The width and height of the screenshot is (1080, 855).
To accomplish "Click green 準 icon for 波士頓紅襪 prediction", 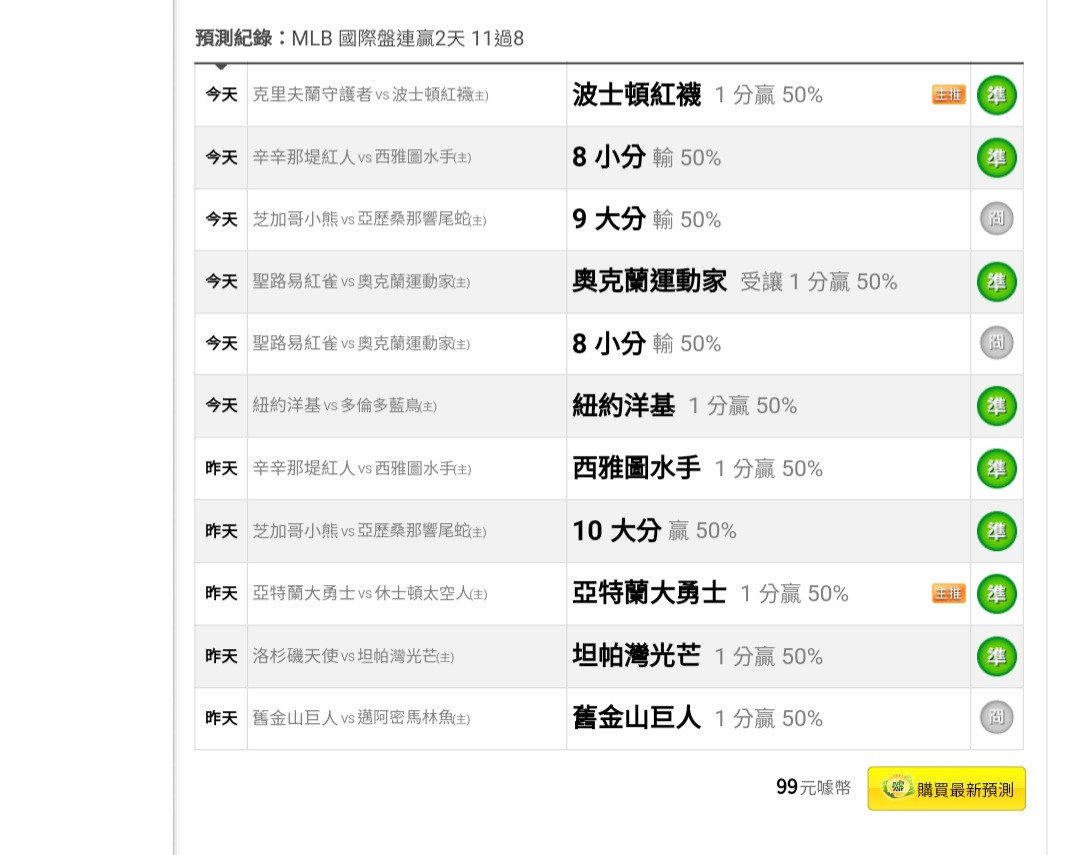I will pyautogui.click(x=996, y=95).
